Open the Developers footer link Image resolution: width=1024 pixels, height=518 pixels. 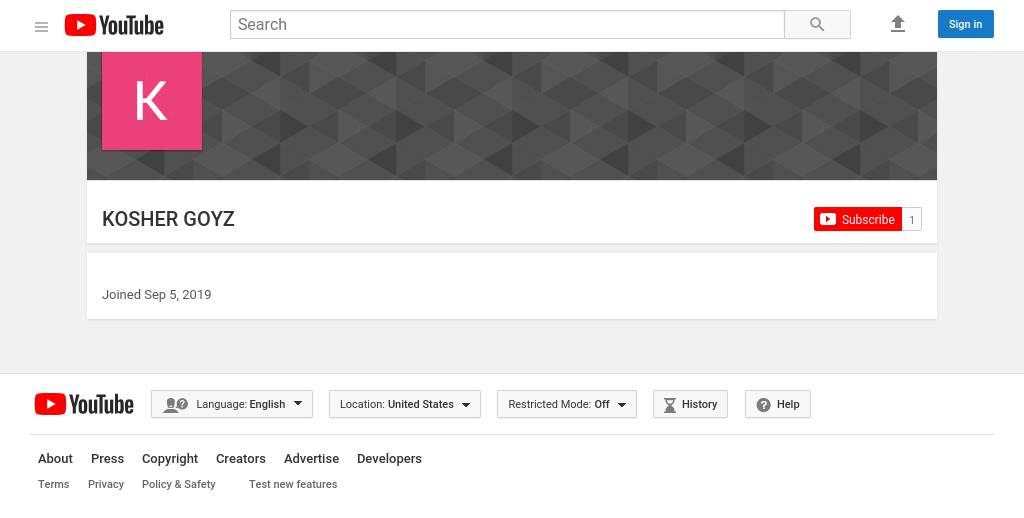coord(389,459)
